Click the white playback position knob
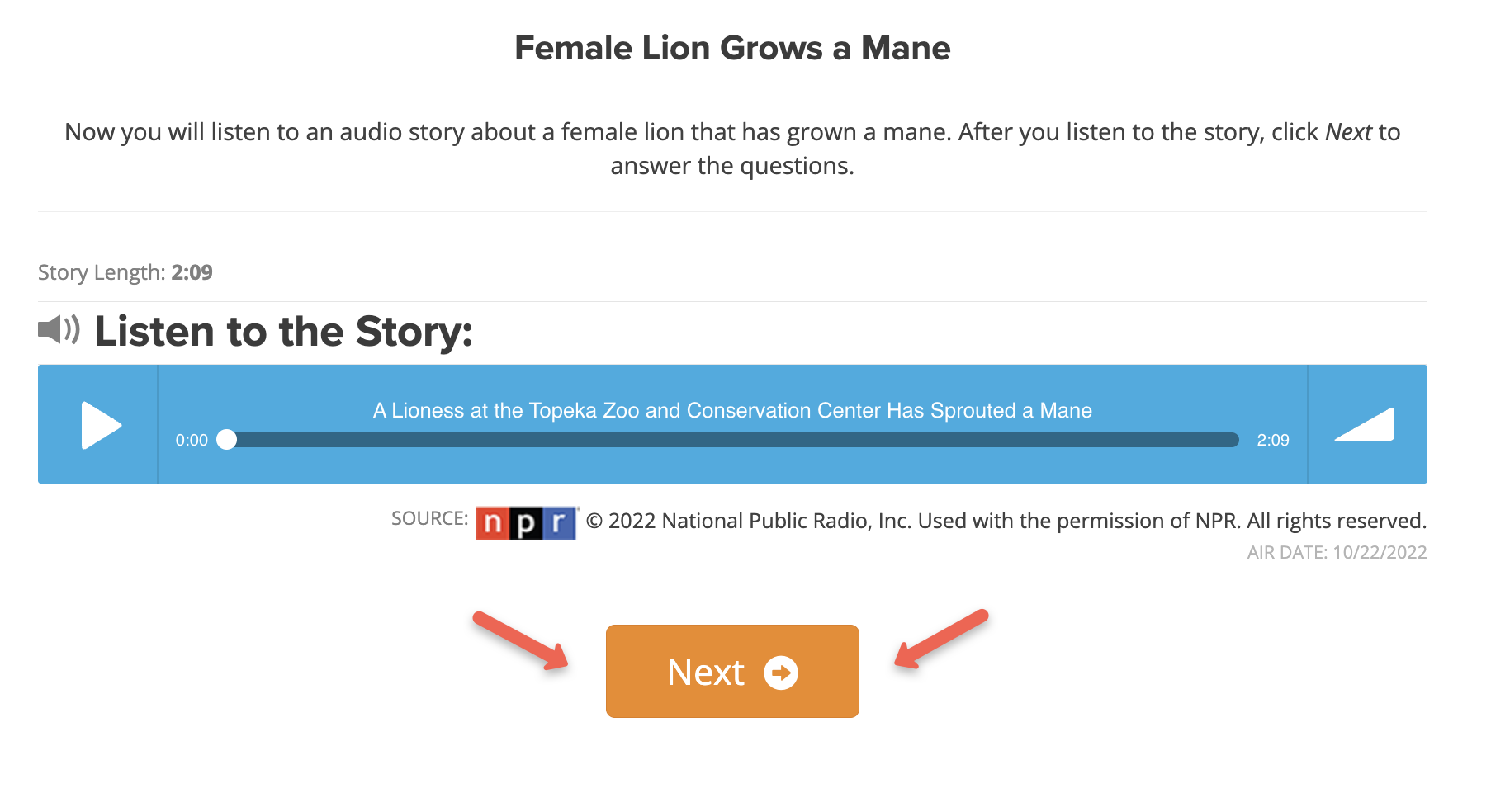 pos(226,440)
